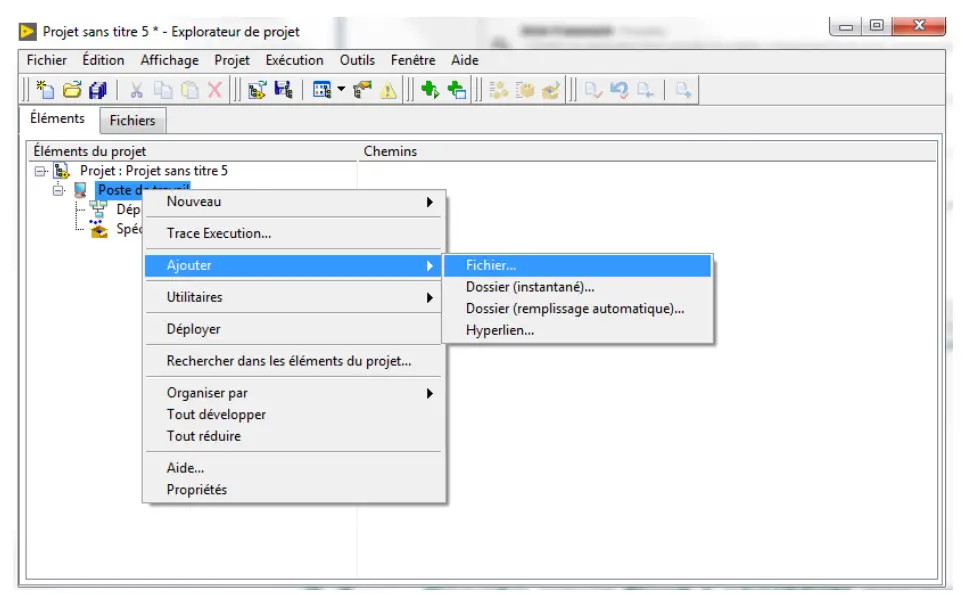The width and height of the screenshot is (963, 595).
Task: Select the Poste de travail tree item
Action: click(142, 190)
